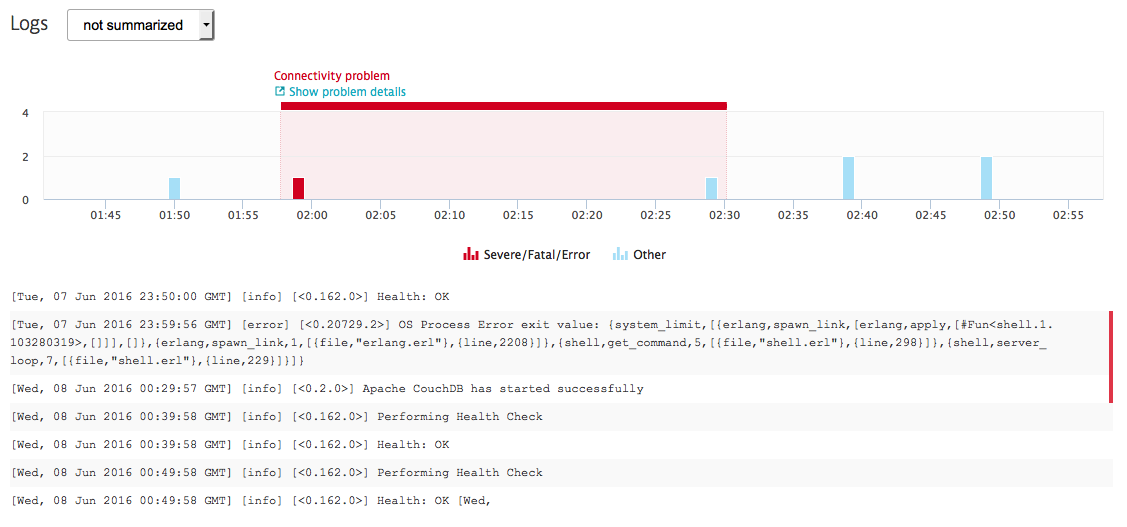
Task: Toggle the Severe/Fatal/Error legend entry
Action: pos(528,255)
